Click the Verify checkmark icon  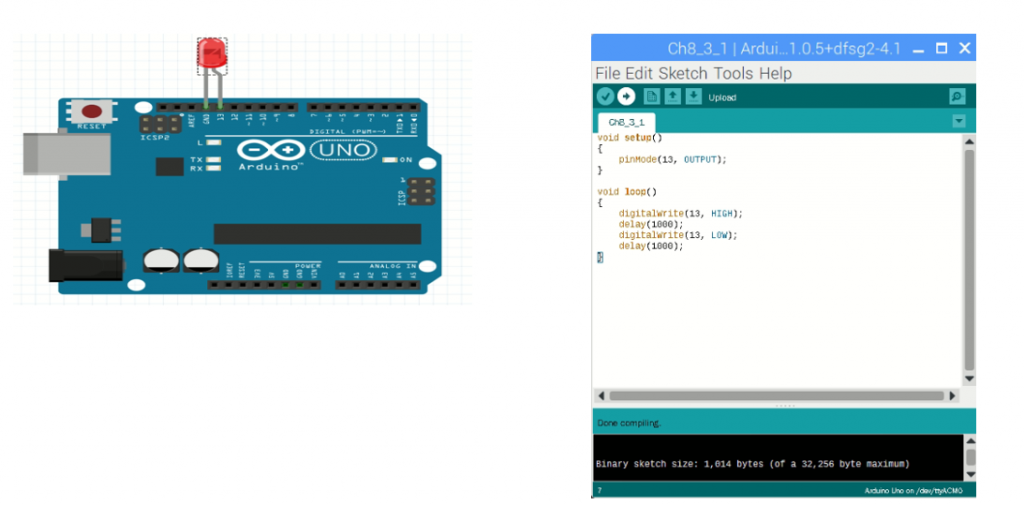pos(605,97)
